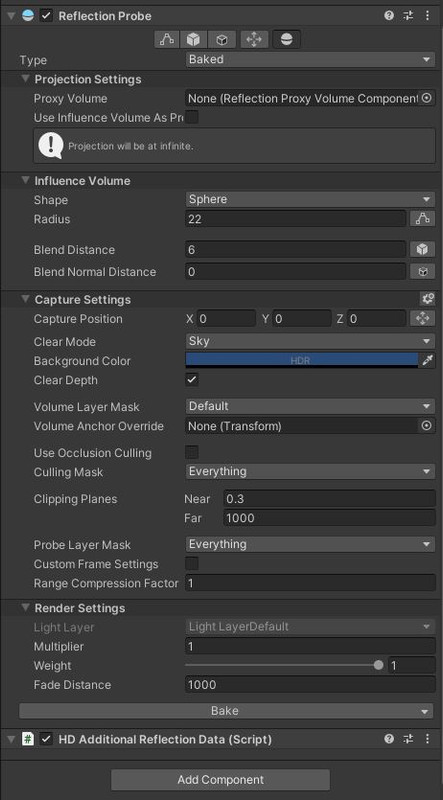The width and height of the screenshot is (443, 800).
Task: Collapse the Influence Volume section
Action: click(x=25, y=181)
